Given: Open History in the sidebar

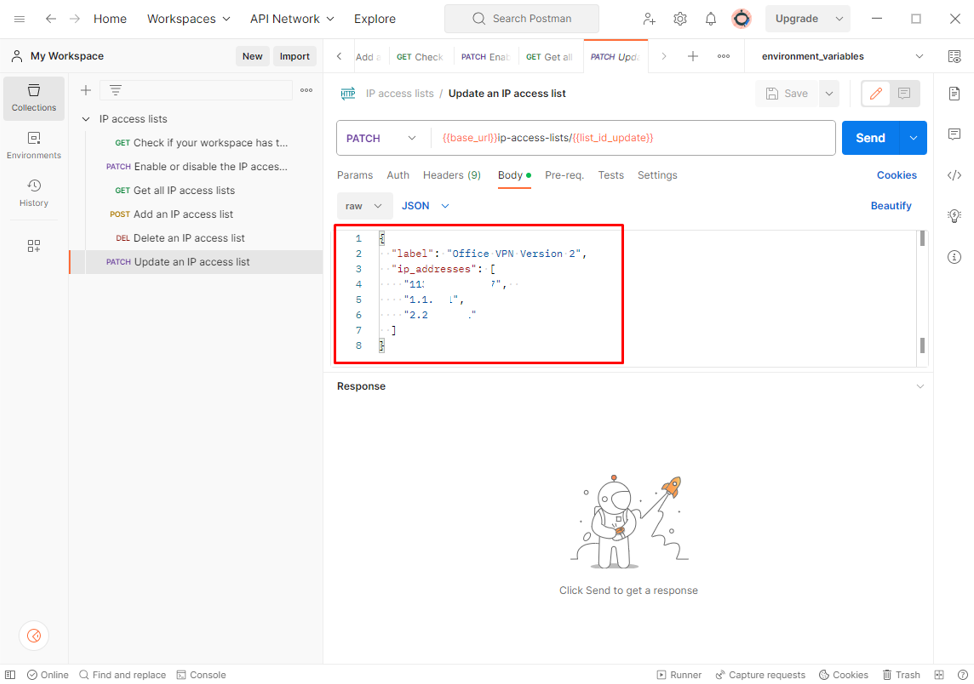Looking at the screenshot, I should click(34, 193).
